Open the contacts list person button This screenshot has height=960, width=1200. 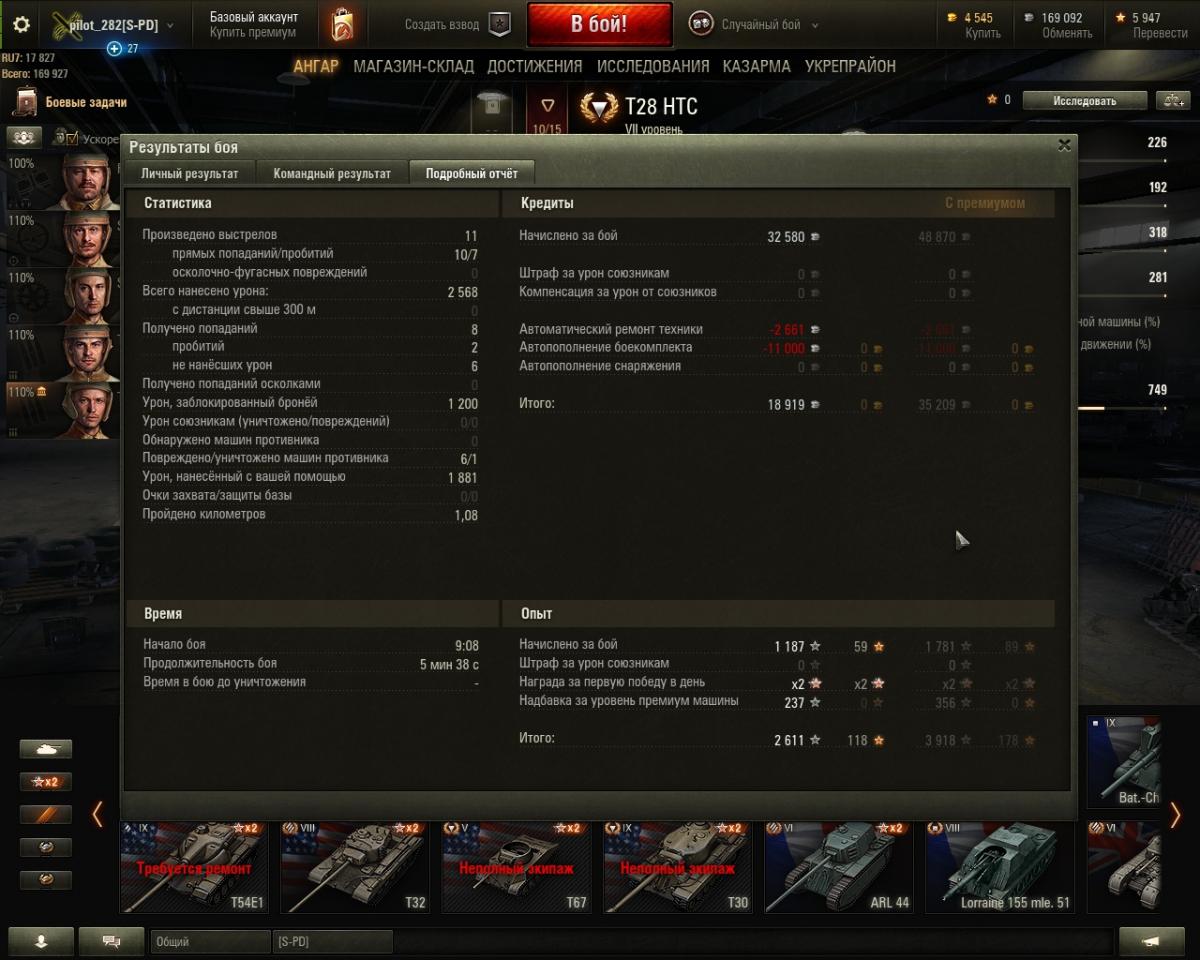point(41,941)
